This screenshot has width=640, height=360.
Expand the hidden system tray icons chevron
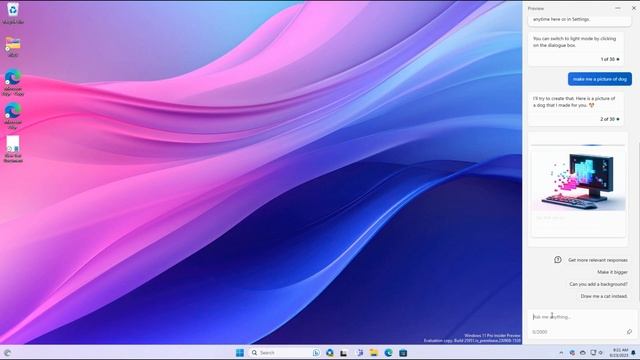561,353
